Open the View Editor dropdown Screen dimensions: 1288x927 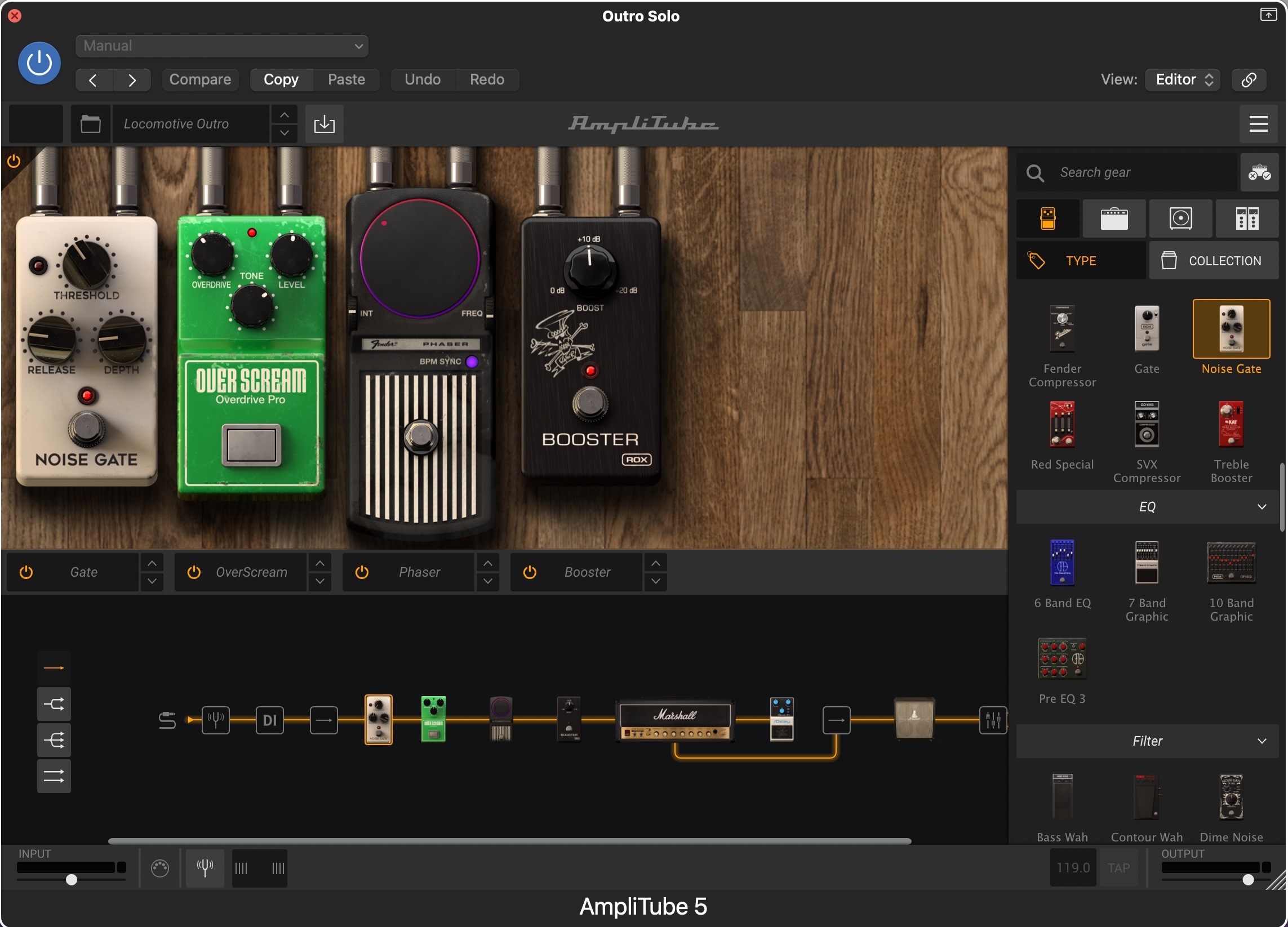(x=1183, y=79)
